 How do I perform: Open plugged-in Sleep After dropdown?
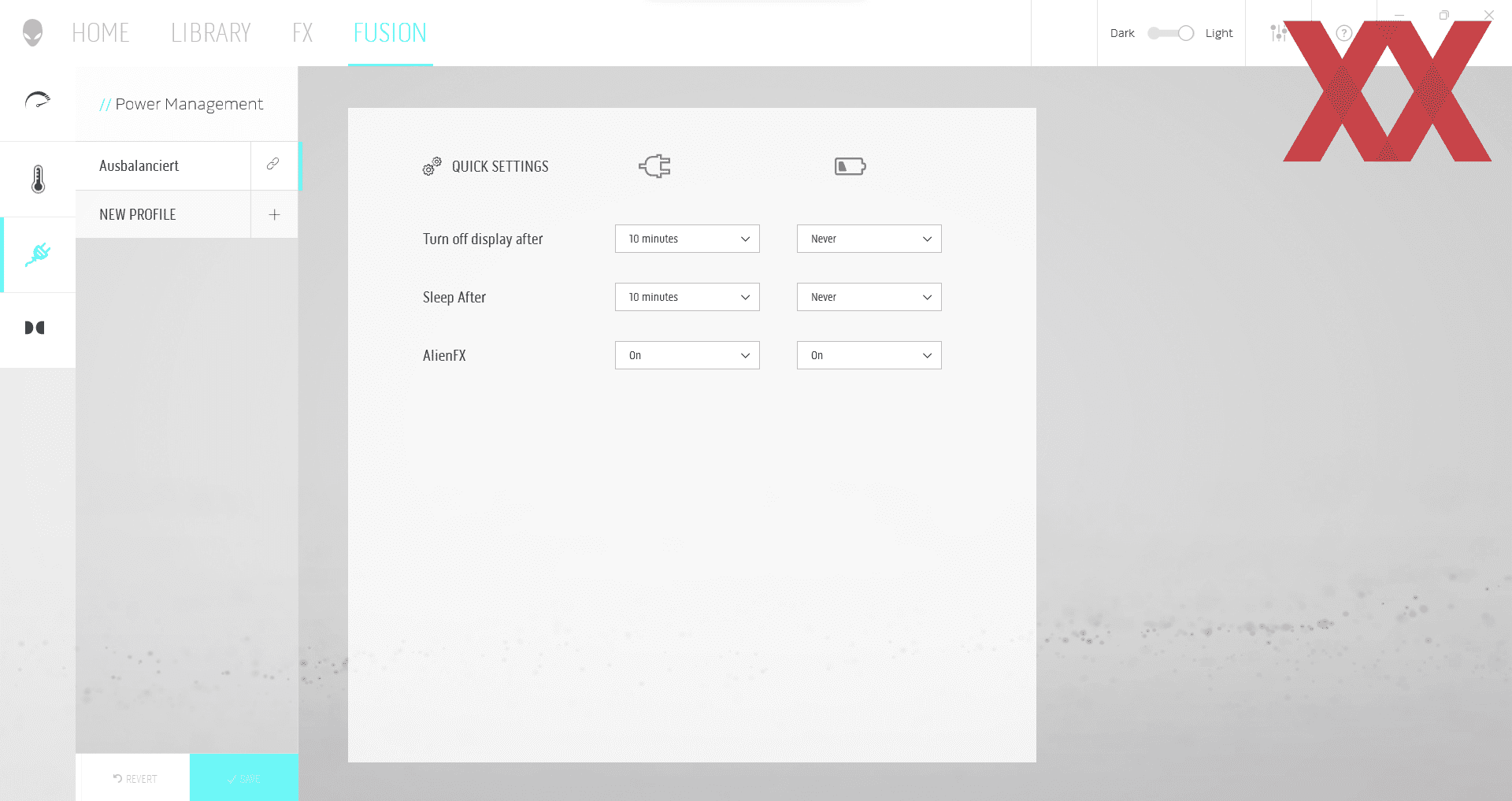pos(687,297)
